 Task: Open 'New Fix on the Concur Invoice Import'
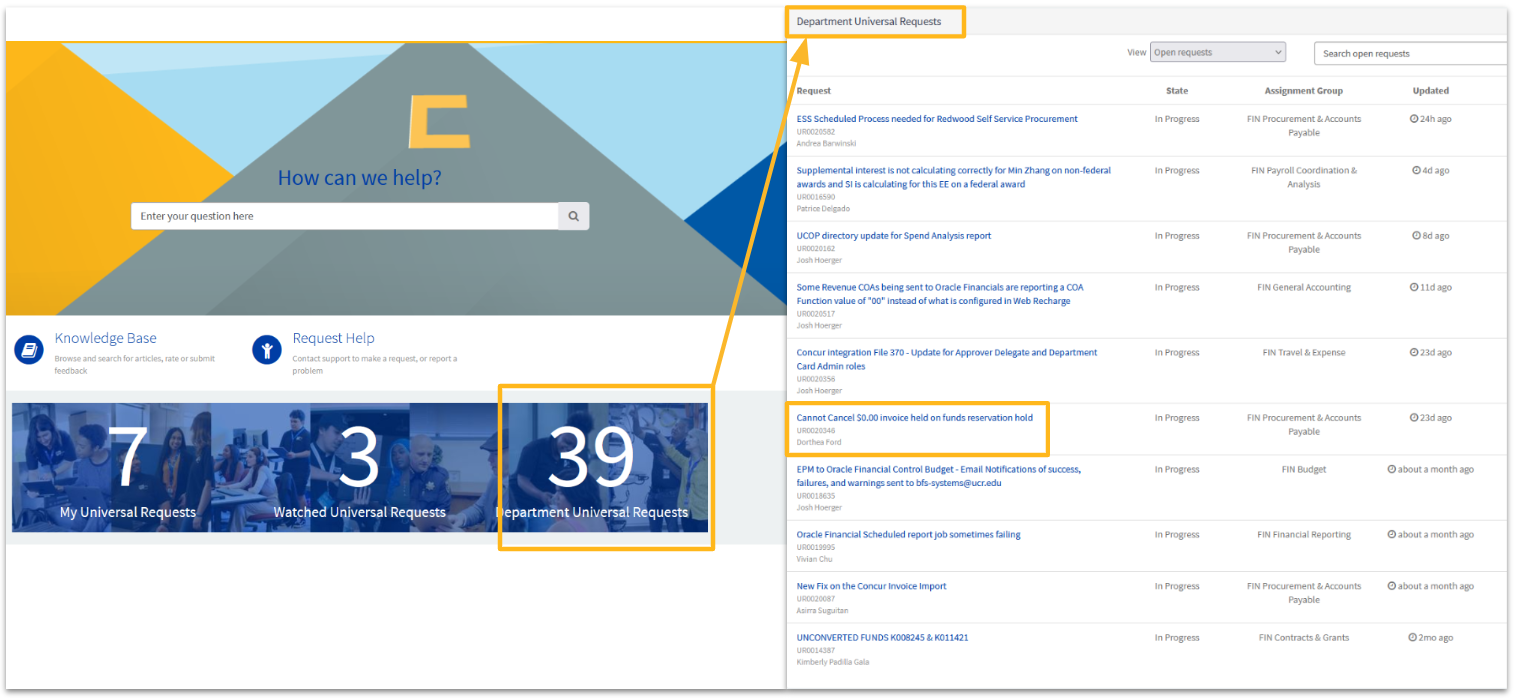point(871,586)
